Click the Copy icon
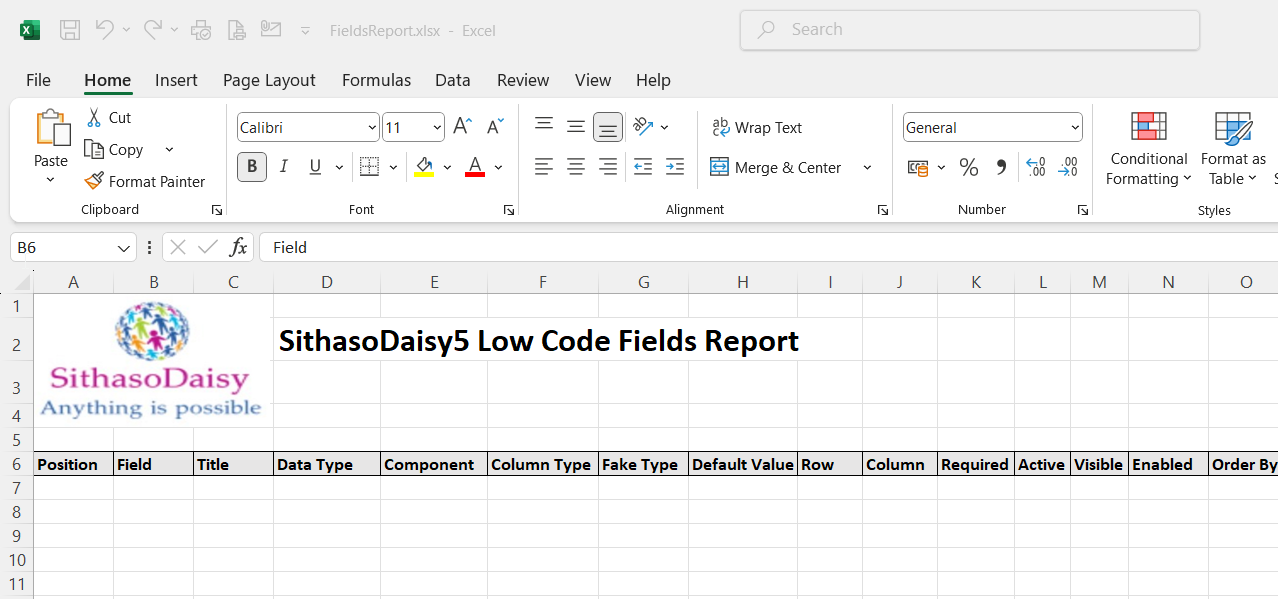 (x=94, y=150)
